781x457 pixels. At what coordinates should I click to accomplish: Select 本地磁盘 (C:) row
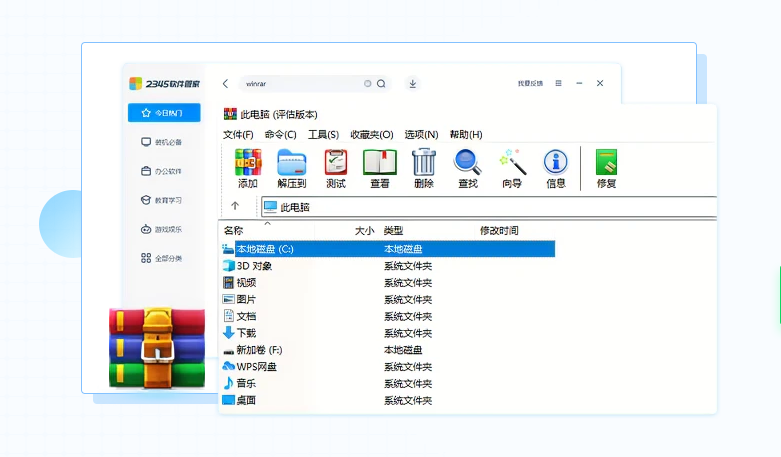tap(388, 249)
